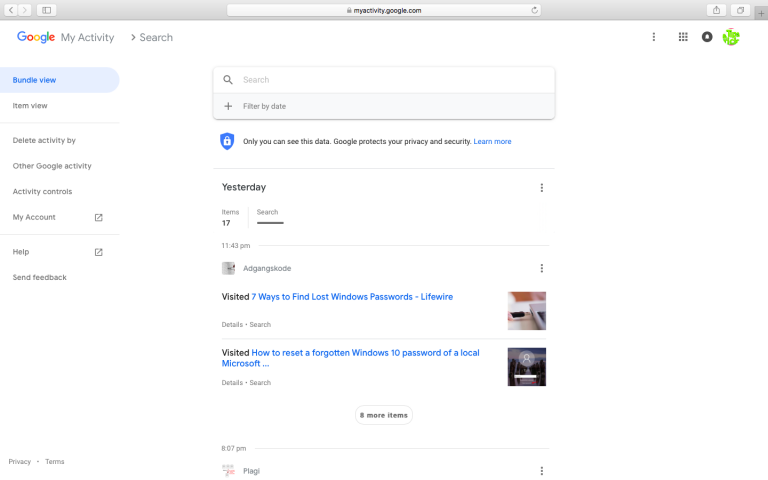The image size is (768, 480).
Task: Select Bundle view in sidebar
Action: (x=59, y=80)
